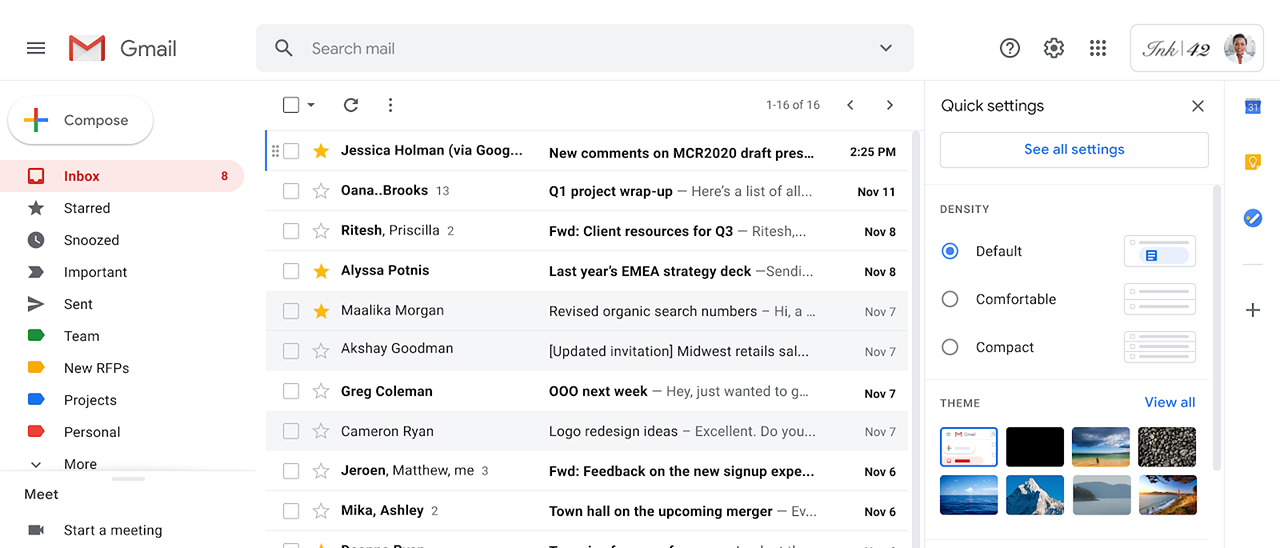This screenshot has height=548, width=1280.
Task: Open the Google apps grid
Action: [x=1098, y=48]
